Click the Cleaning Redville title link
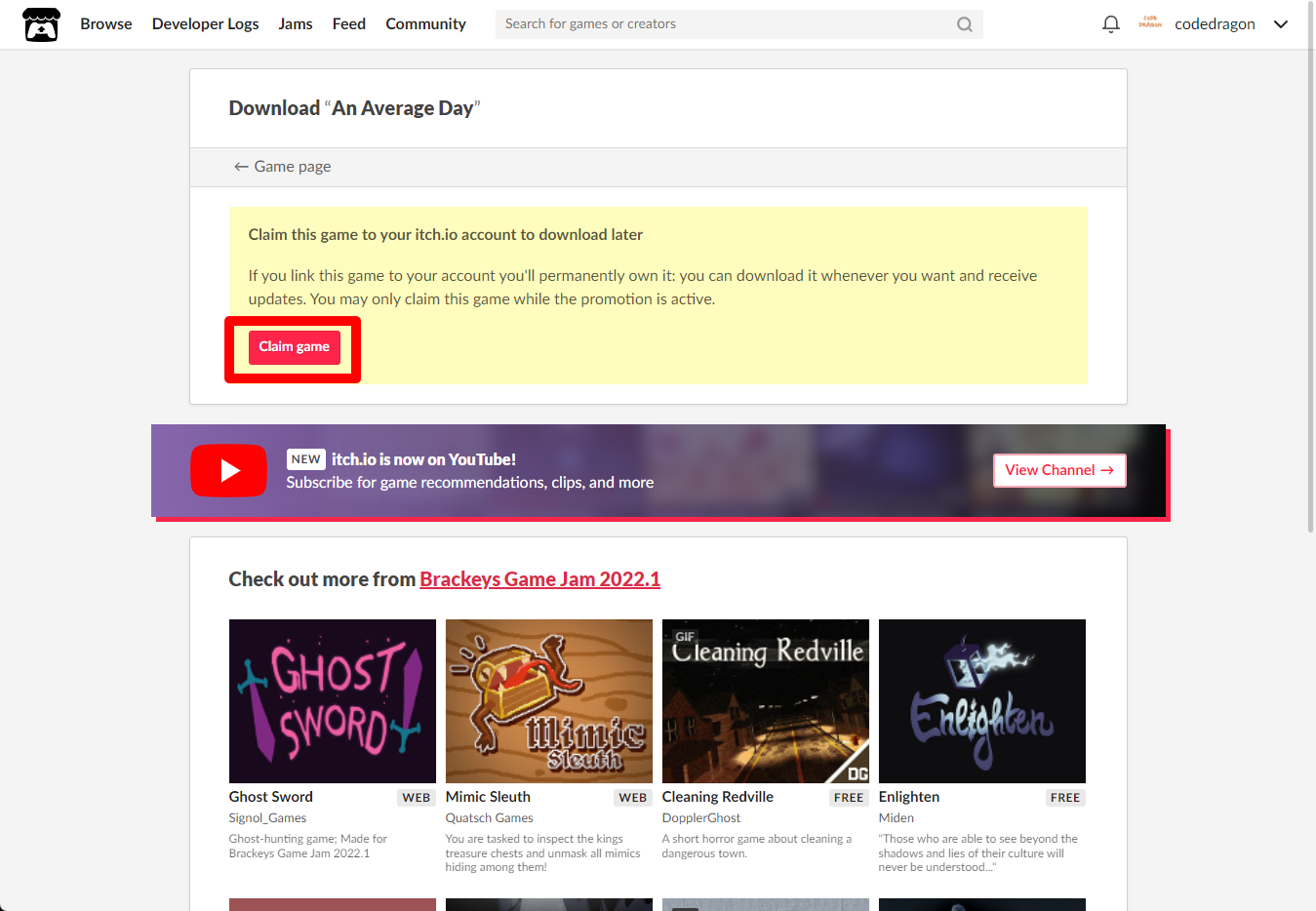The height and width of the screenshot is (911, 1316). (x=718, y=797)
